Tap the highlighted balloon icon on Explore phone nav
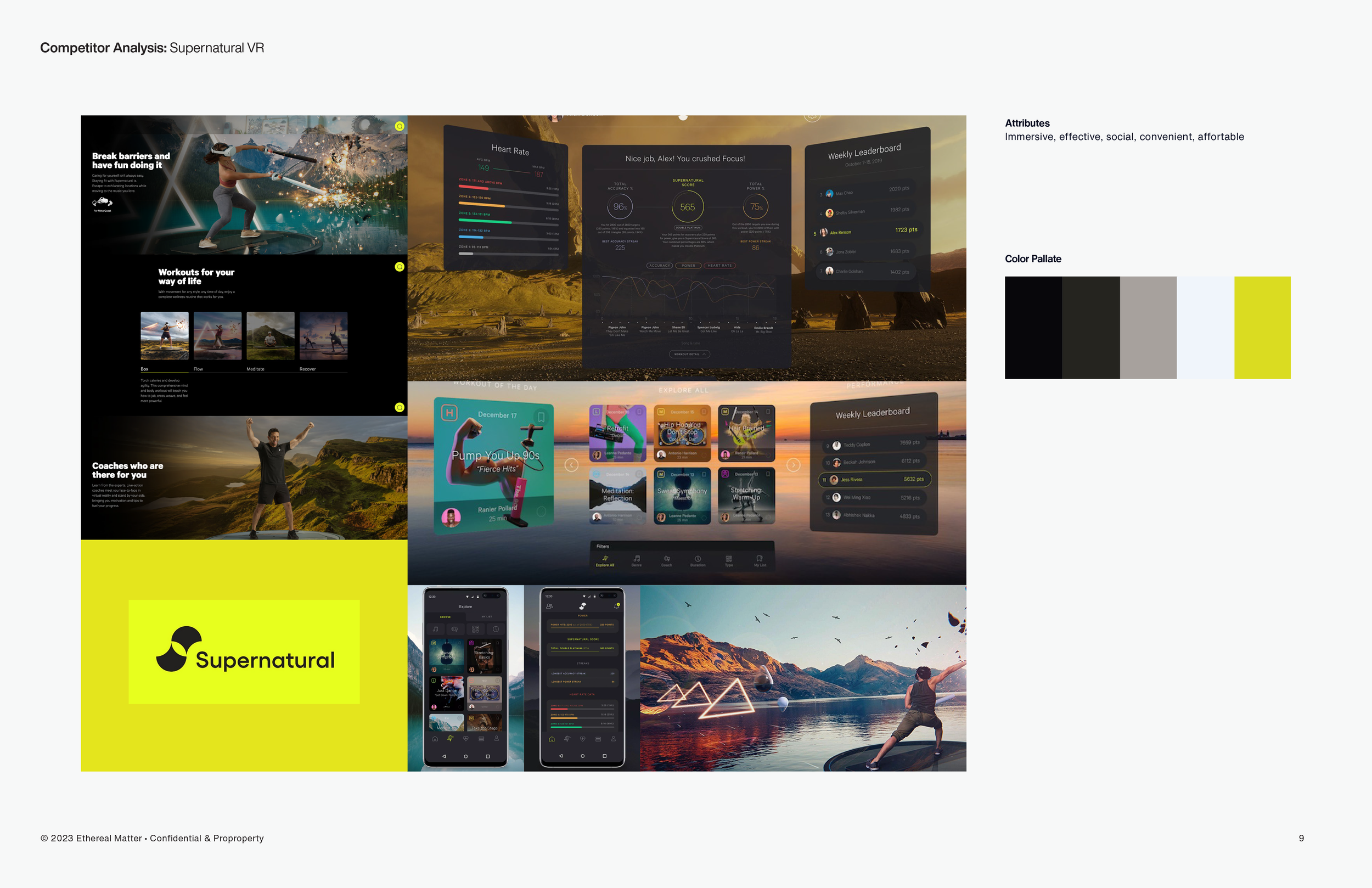The height and width of the screenshot is (888, 1372). (x=450, y=738)
